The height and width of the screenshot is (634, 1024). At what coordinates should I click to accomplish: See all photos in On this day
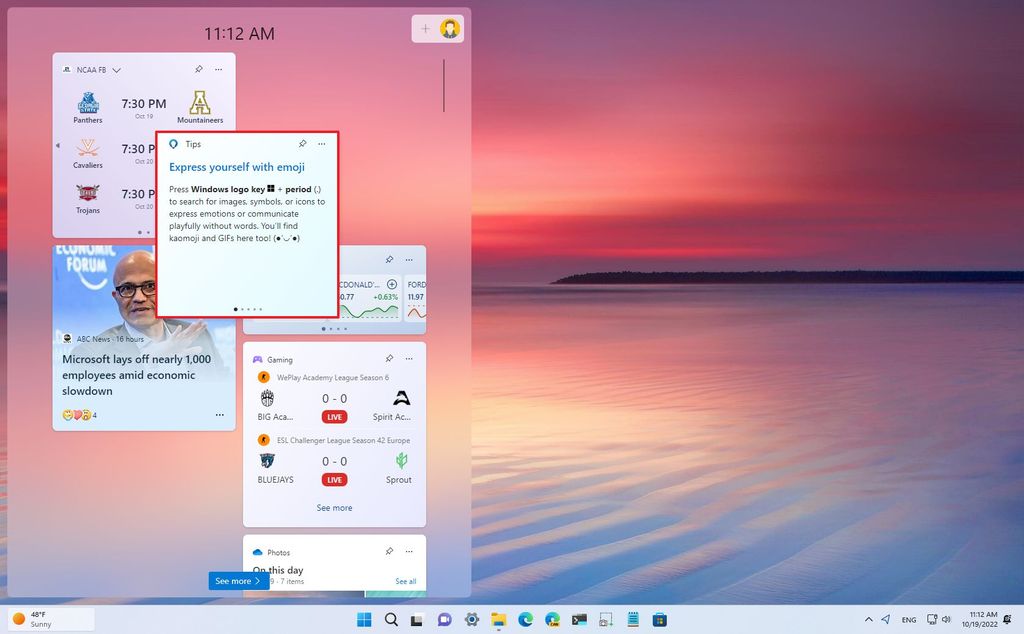coord(406,581)
